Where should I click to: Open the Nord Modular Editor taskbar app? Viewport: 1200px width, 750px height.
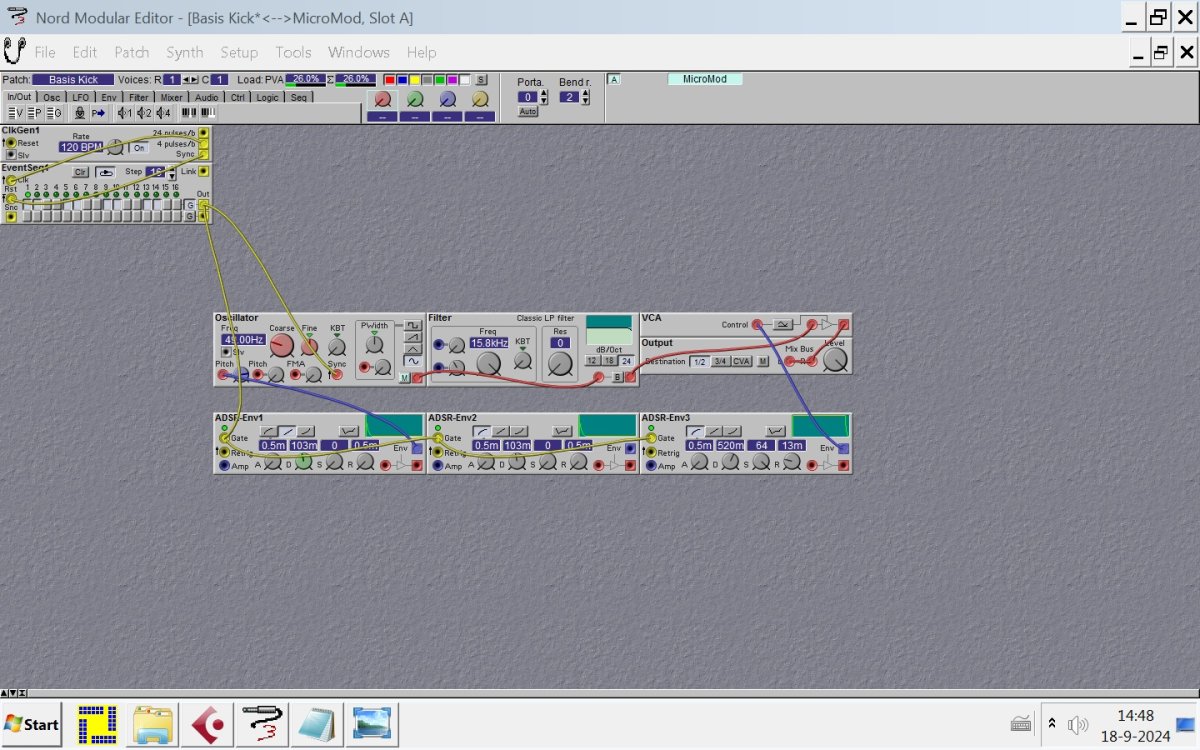coord(260,723)
